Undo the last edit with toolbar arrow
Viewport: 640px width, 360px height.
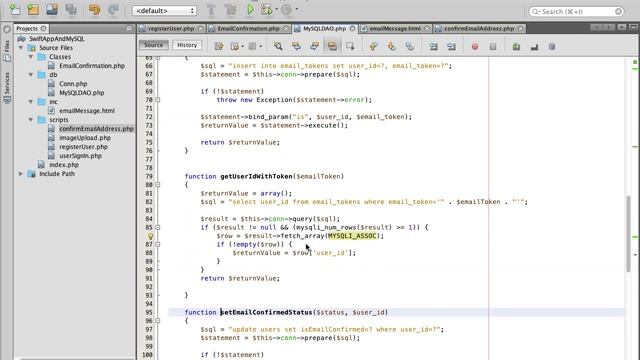click(x=94, y=9)
